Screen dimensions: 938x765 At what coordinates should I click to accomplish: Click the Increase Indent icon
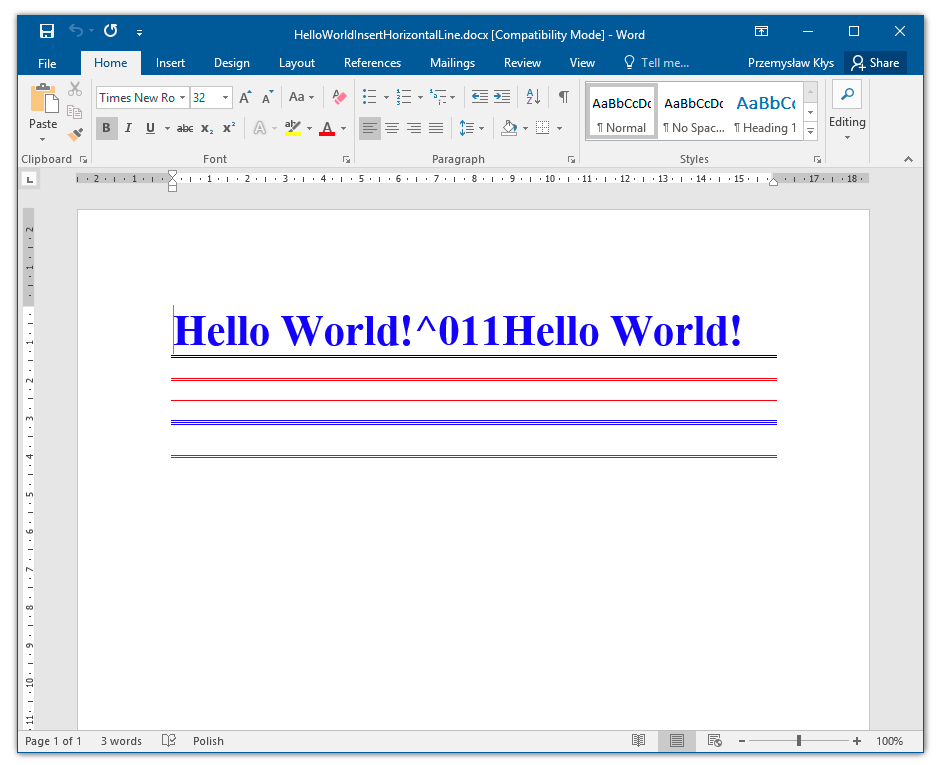coord(502,97)
